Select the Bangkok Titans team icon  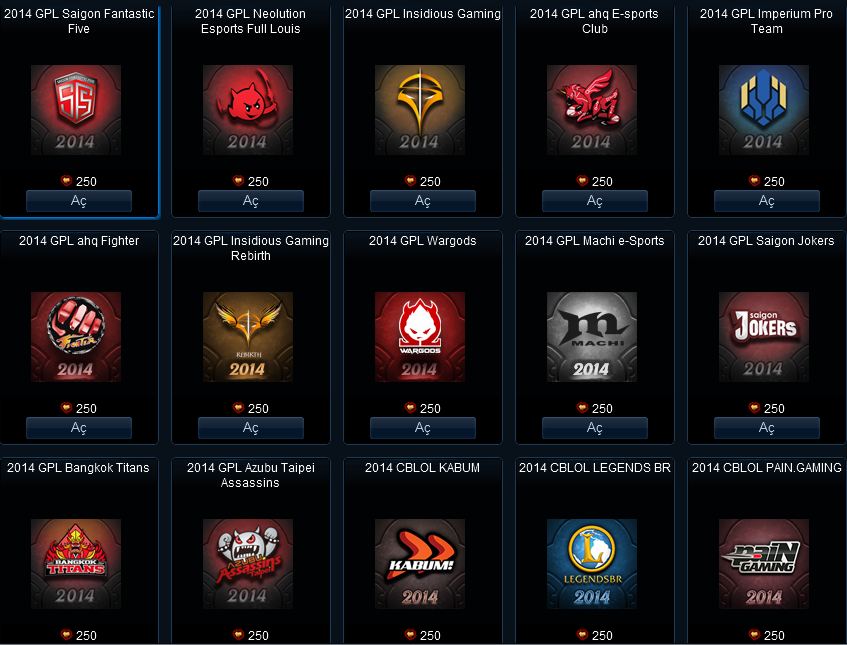pos(76,564)
